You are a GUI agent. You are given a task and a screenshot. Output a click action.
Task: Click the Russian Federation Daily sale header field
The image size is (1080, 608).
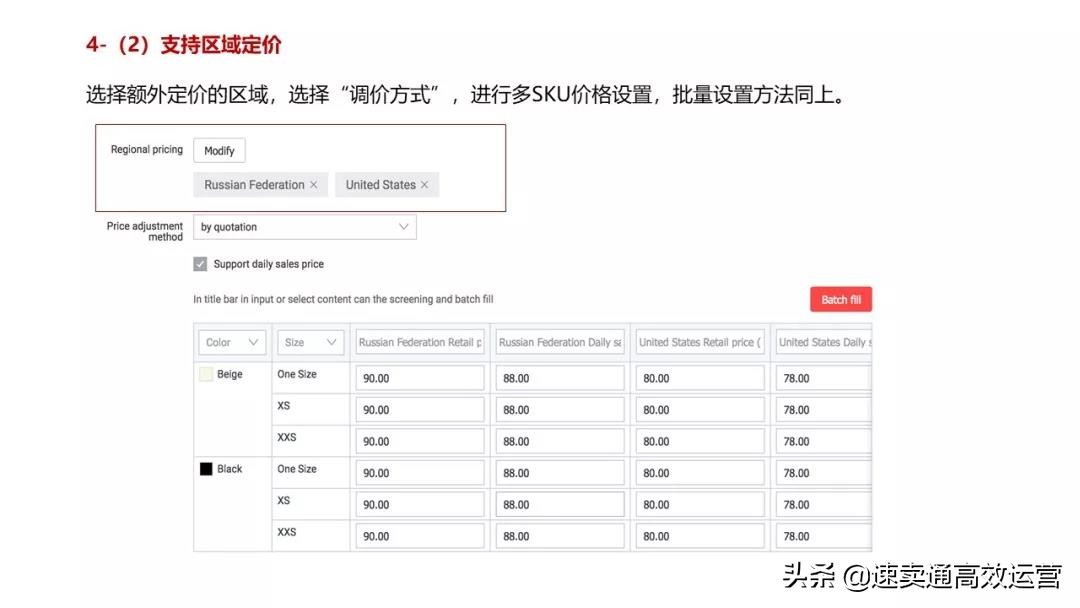tap(559, 342)
